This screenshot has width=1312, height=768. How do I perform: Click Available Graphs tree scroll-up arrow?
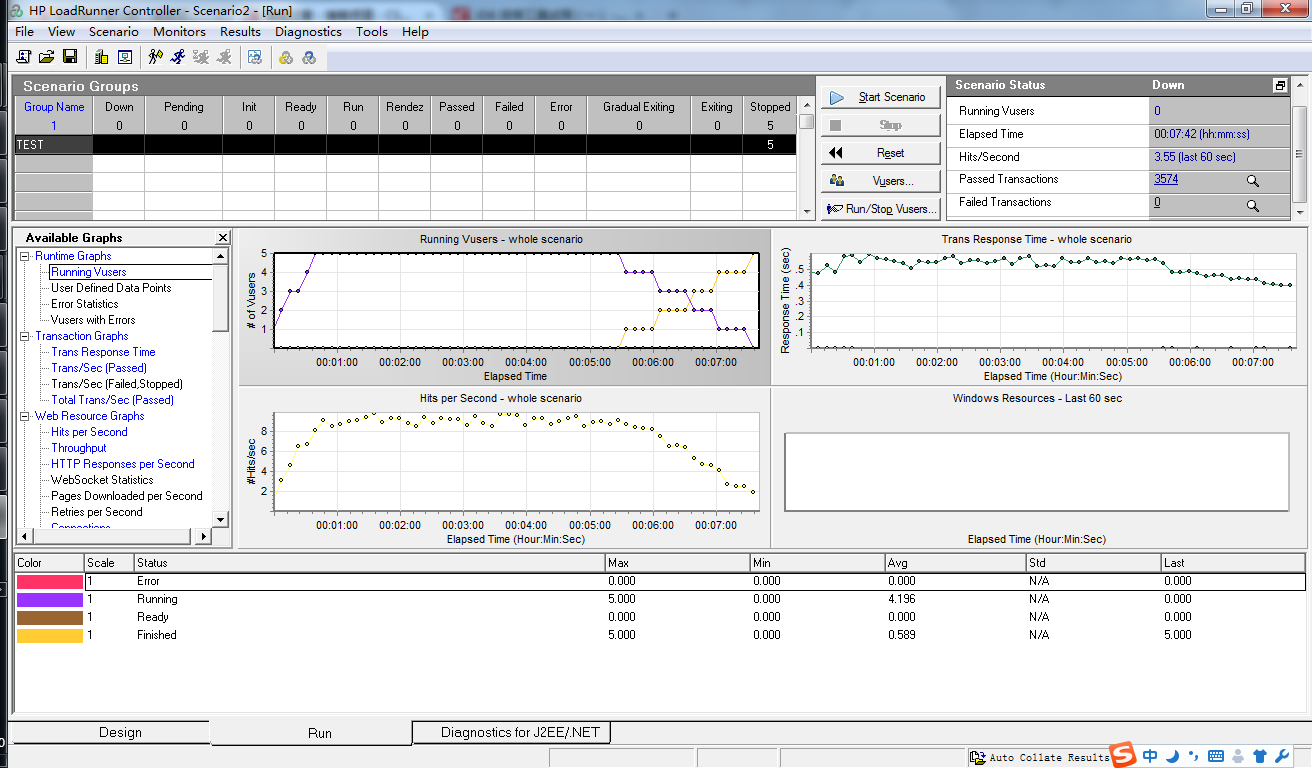tap(221, 257)
